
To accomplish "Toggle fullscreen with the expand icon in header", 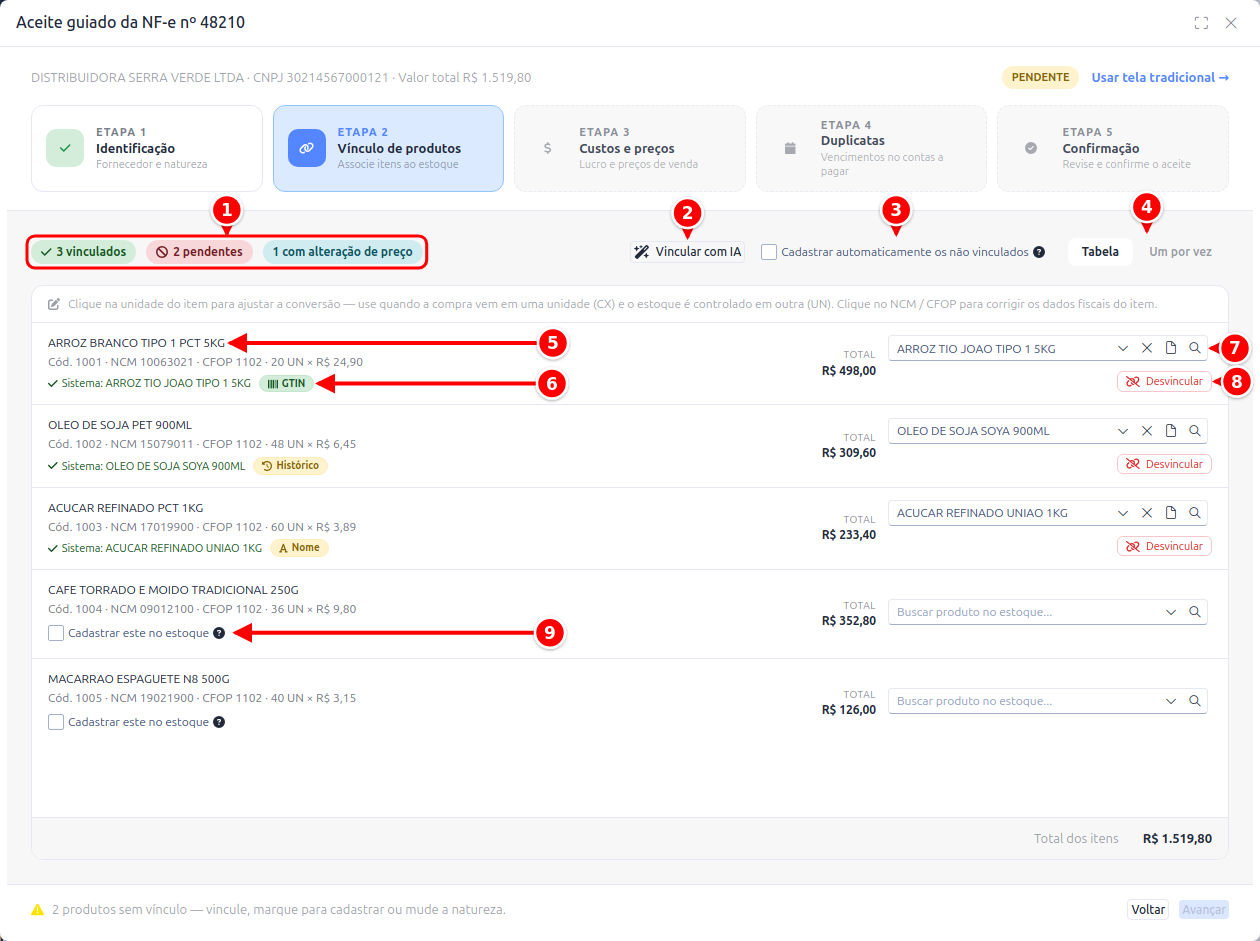I will [x=1201, y=23].
